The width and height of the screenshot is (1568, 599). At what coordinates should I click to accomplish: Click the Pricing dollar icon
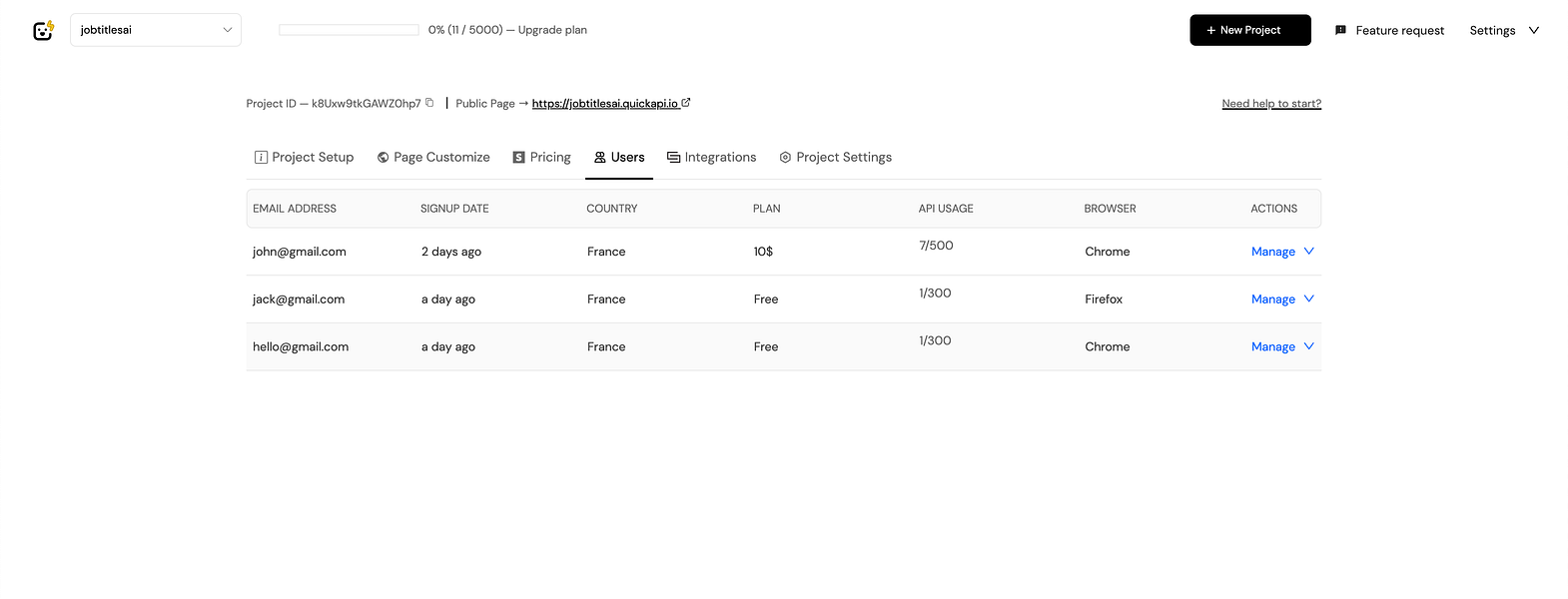point(518,157)
